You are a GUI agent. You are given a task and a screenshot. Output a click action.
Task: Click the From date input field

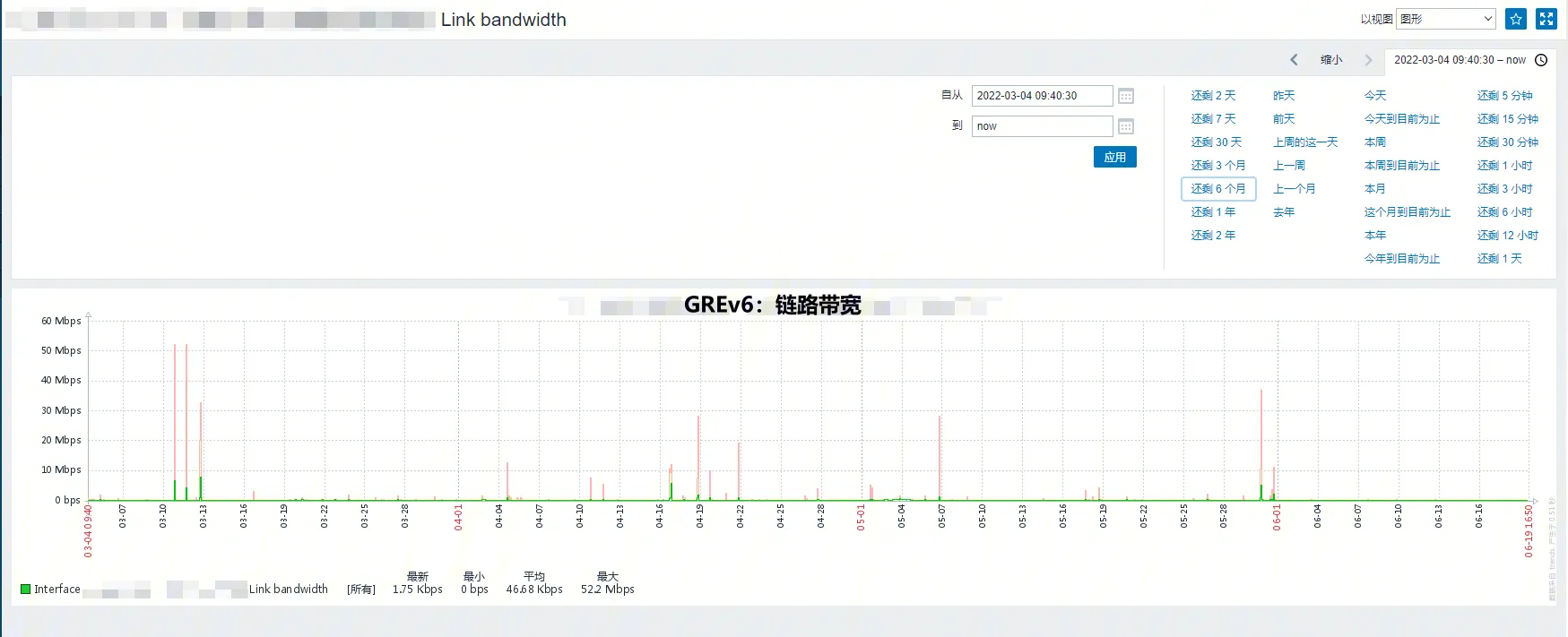(1042, 96)
